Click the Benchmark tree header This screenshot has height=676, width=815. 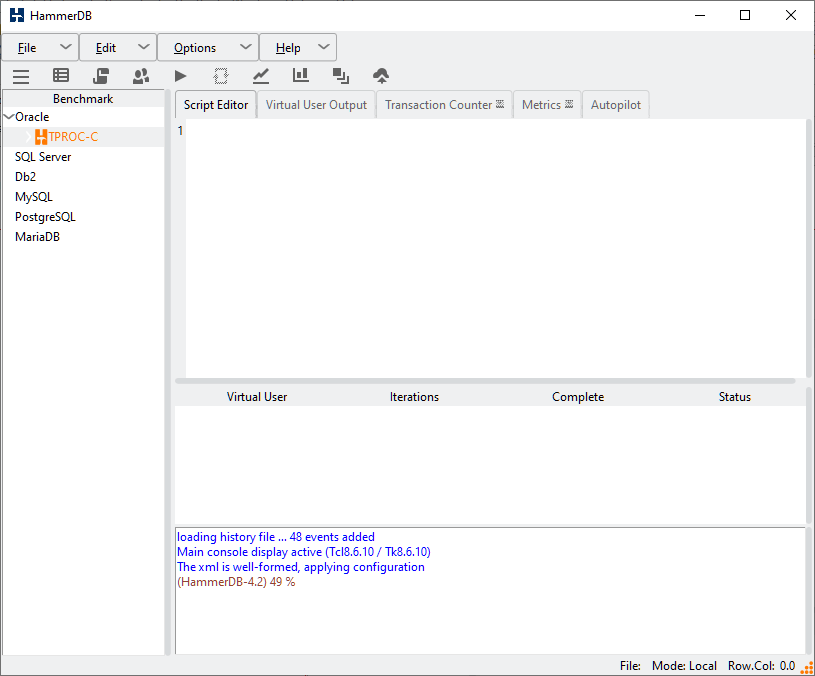pyautogui.click(x=83, y=99)
